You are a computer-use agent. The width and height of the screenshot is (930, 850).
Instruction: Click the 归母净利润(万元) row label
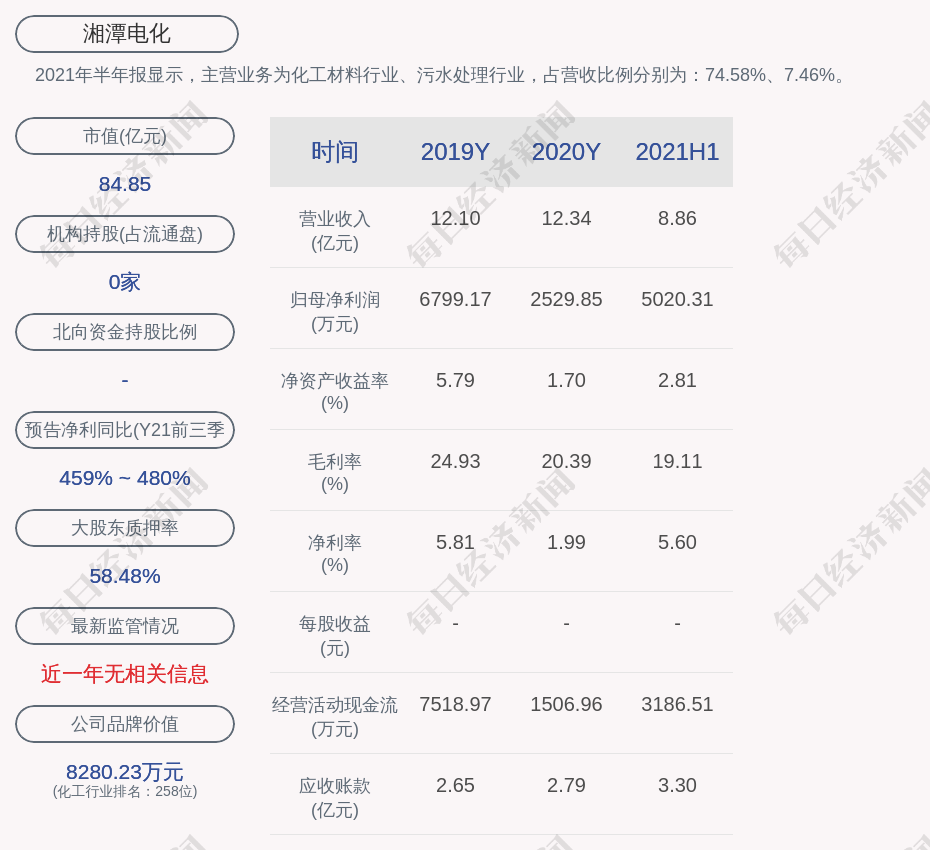[335, 312]
